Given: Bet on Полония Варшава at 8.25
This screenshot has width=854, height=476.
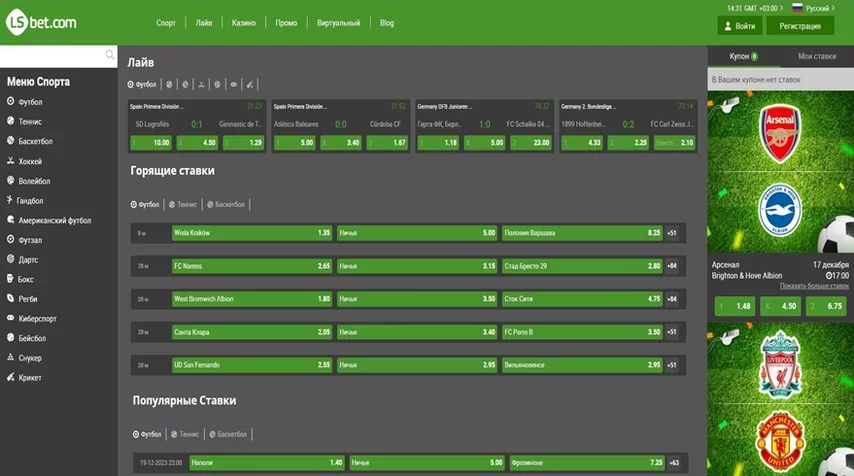Looking at the screenshot, I should point(582,233).
